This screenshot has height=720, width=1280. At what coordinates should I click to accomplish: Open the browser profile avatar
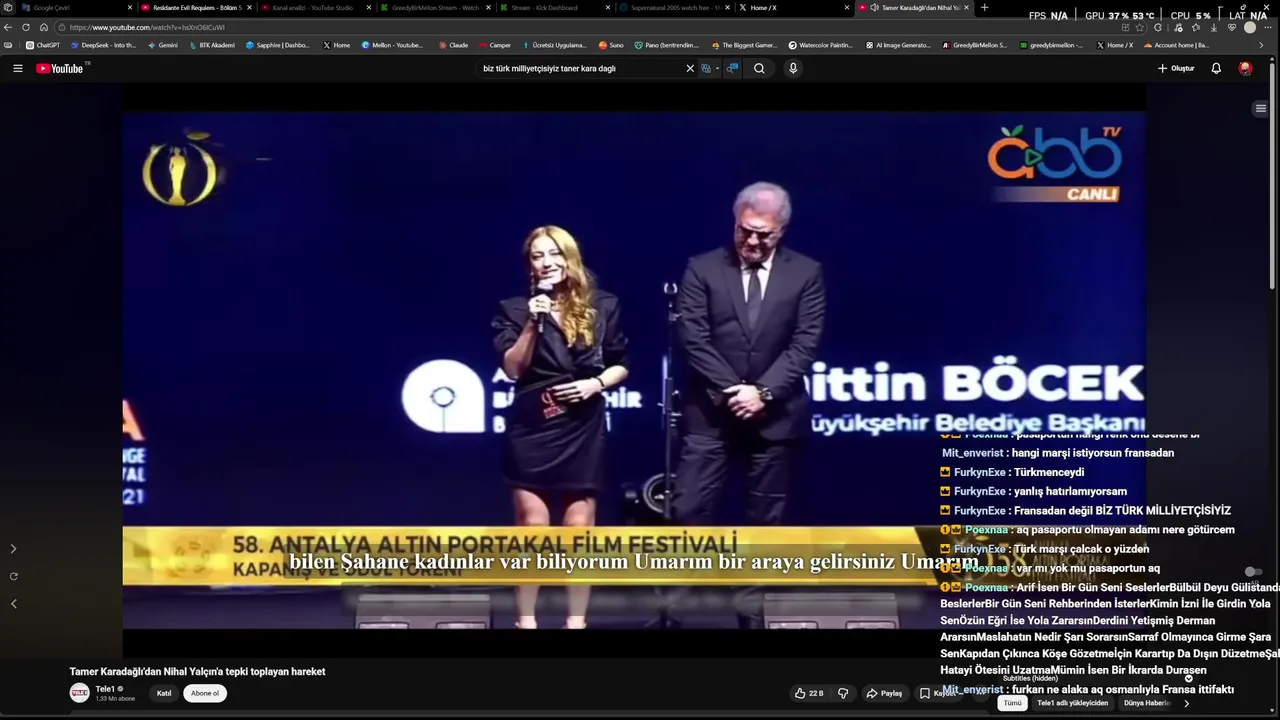point(1250,27)
